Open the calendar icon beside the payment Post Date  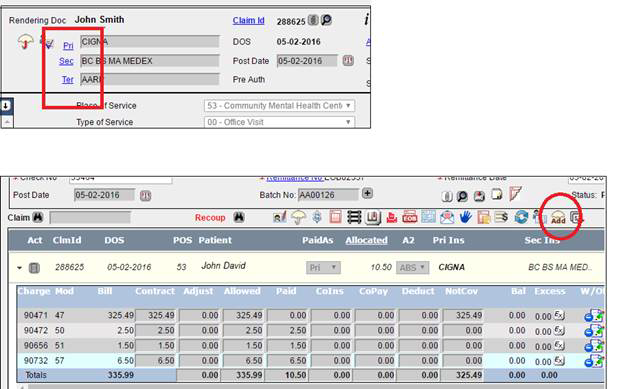[145, 195]
